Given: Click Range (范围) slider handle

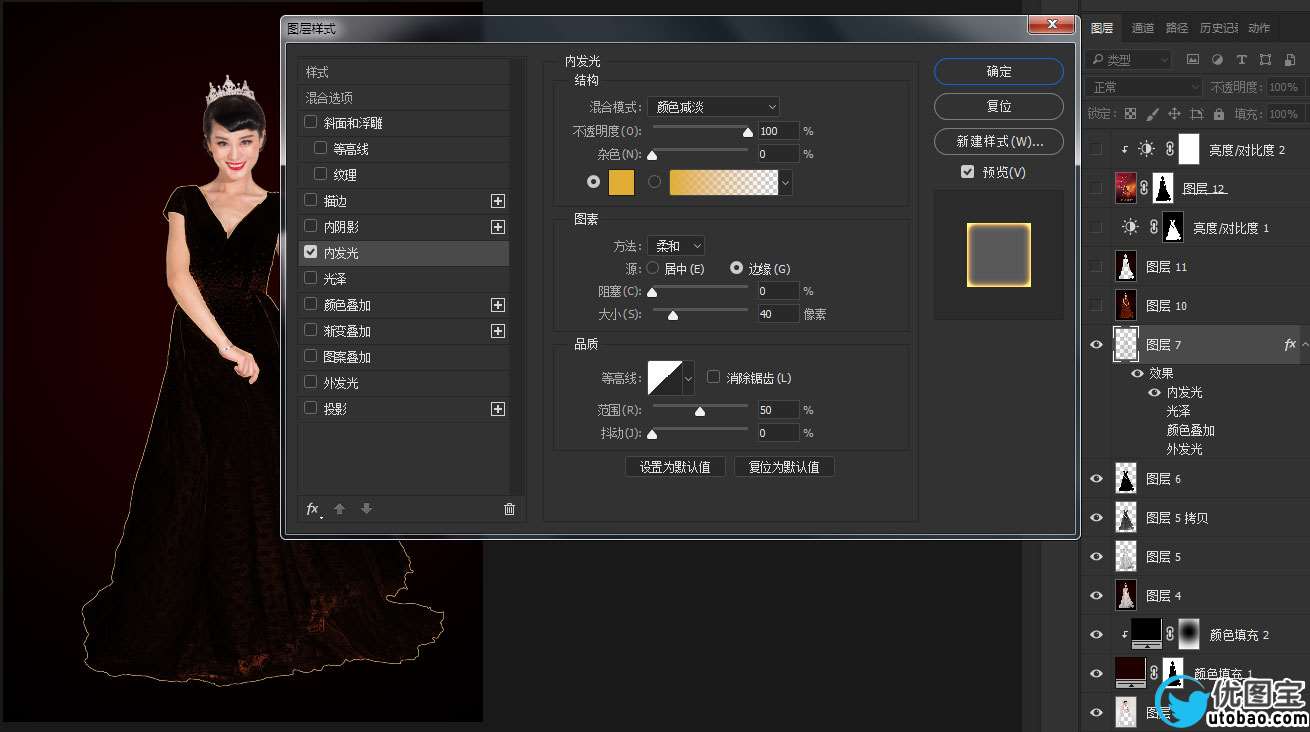Looking at the screenshot, I should [x=700, y=411].
